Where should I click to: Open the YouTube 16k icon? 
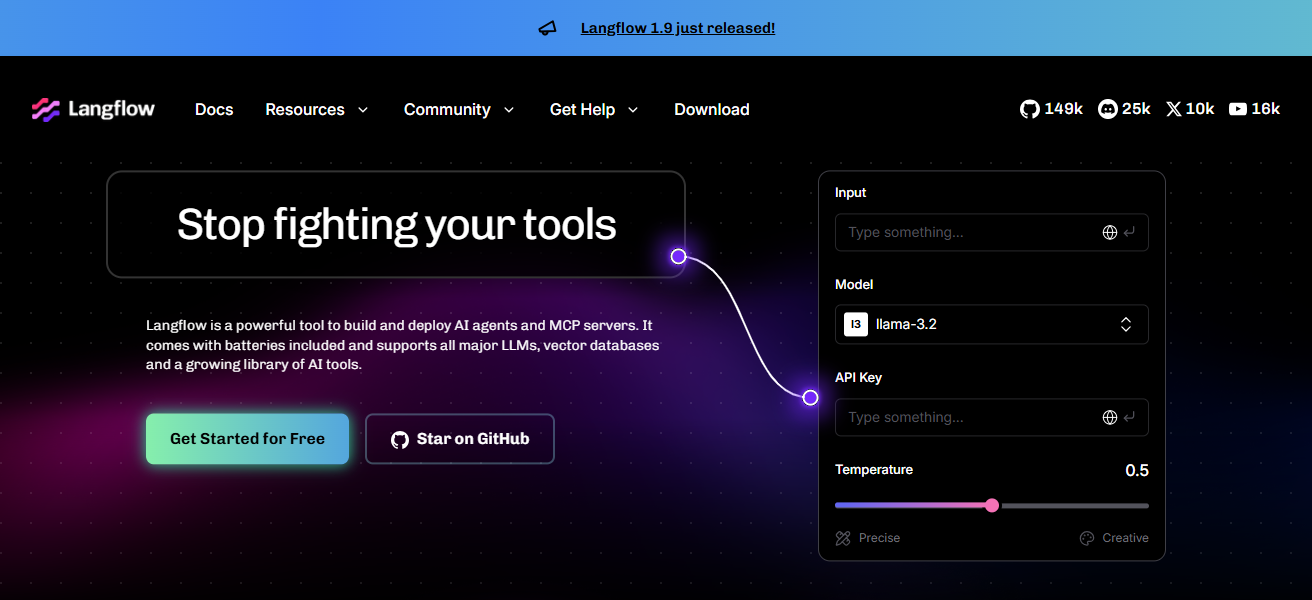1238,109
